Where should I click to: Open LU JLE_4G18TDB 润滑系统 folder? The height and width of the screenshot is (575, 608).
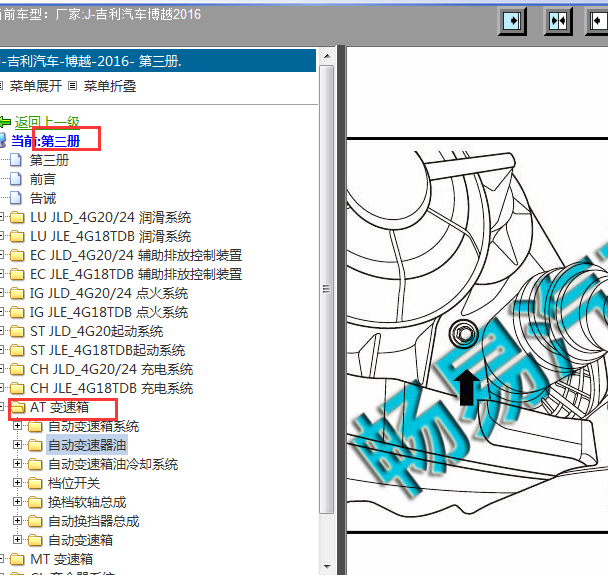pos(111,236)
